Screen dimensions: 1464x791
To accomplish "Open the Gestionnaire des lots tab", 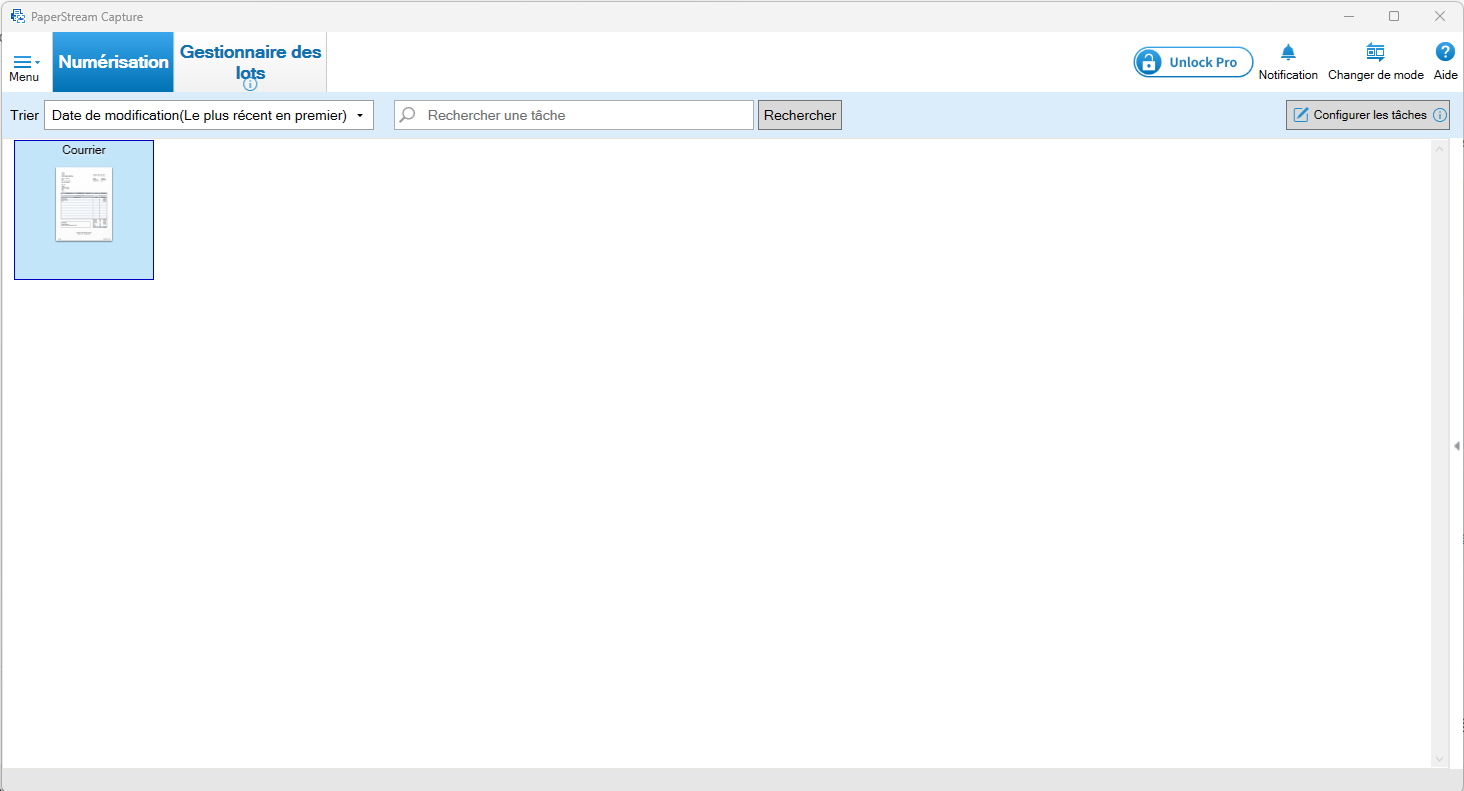I will (251, 62).
